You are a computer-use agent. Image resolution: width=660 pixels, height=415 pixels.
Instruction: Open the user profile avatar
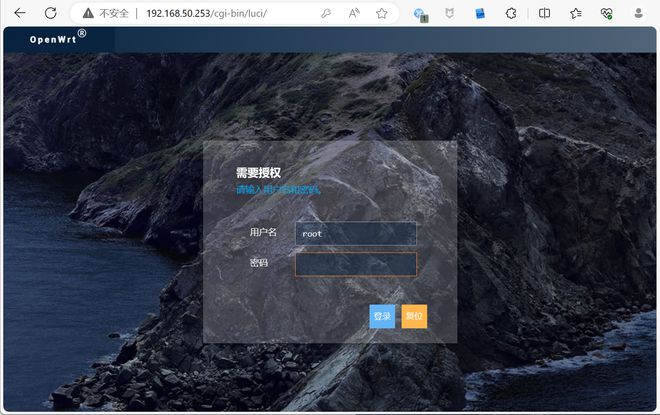tap(639, 13)
